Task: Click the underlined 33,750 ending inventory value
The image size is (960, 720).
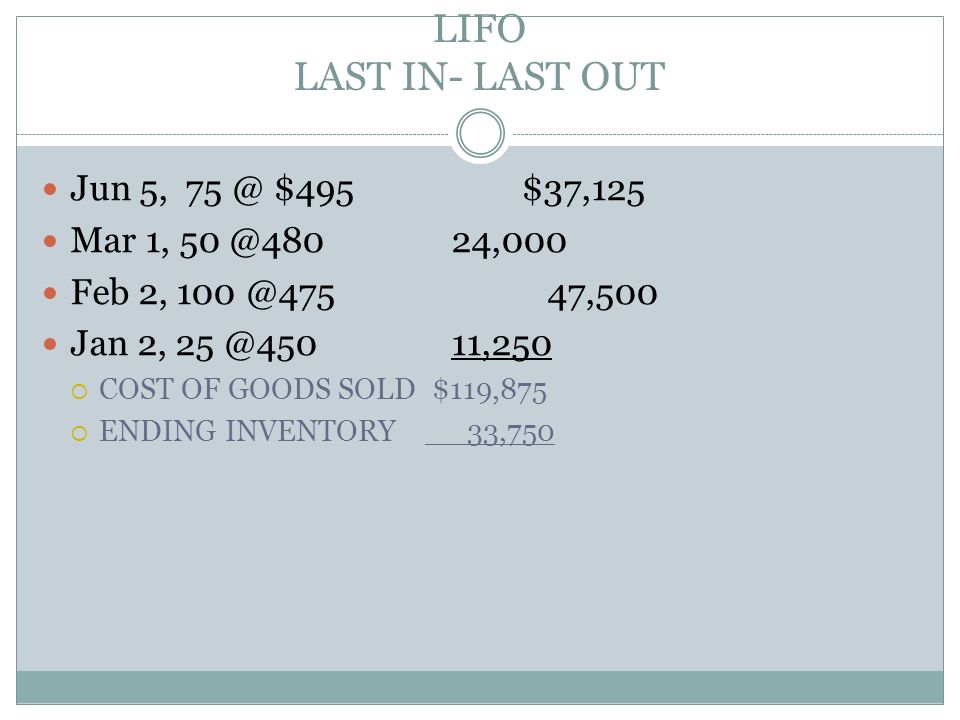Action: tap(510, 434)
